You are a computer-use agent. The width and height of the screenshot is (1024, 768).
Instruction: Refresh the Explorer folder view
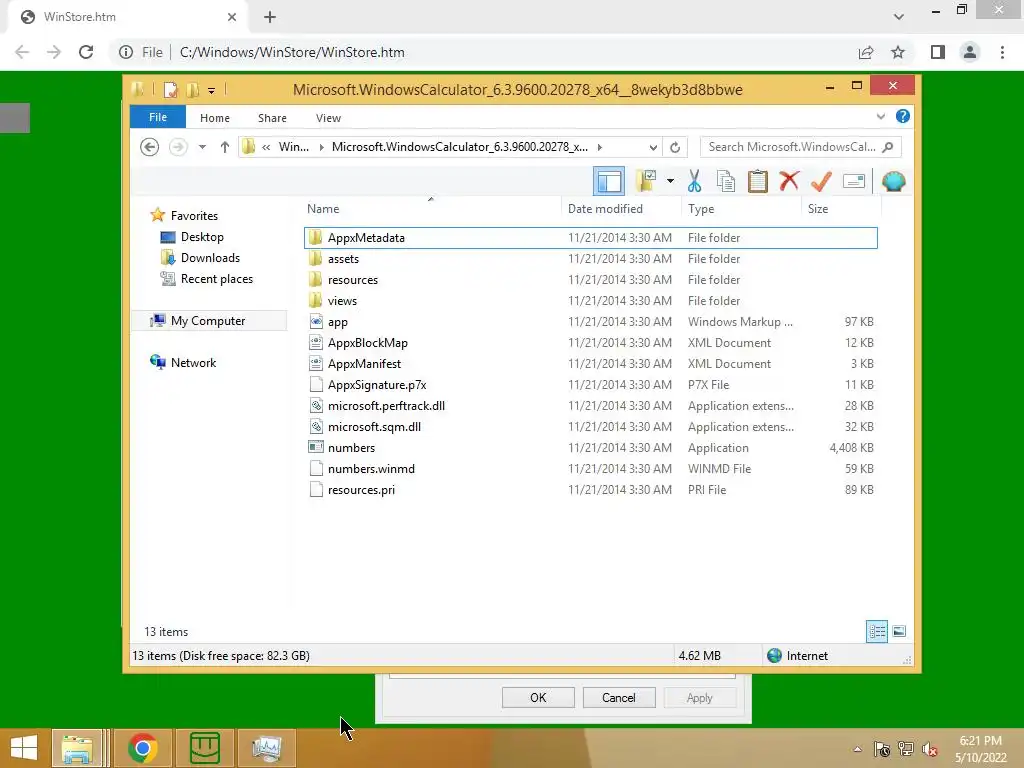tap(675, 147)
